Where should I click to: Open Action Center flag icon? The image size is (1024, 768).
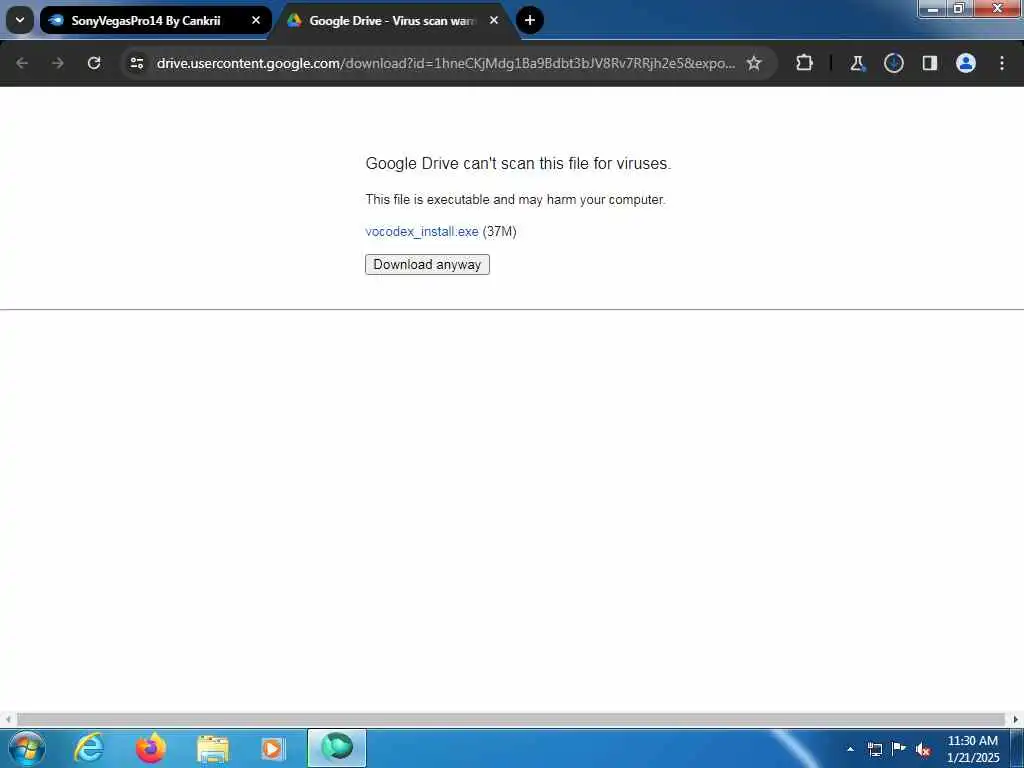pyautogui.click(x=899, y=748)
